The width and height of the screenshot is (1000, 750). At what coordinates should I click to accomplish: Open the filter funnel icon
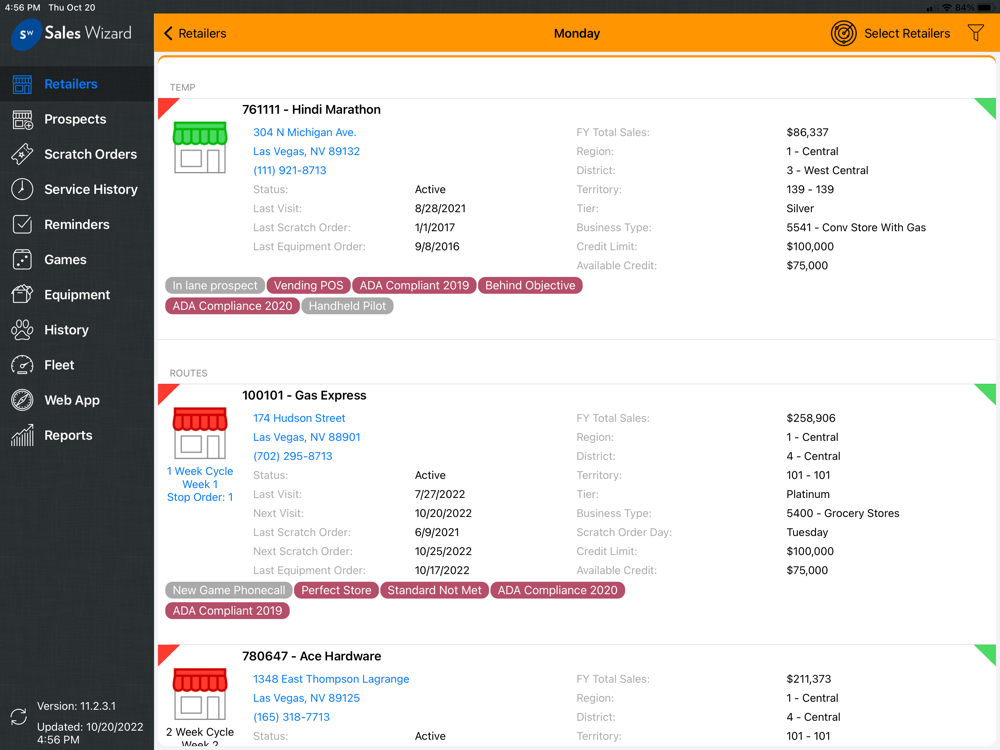(x=976, y=33)
